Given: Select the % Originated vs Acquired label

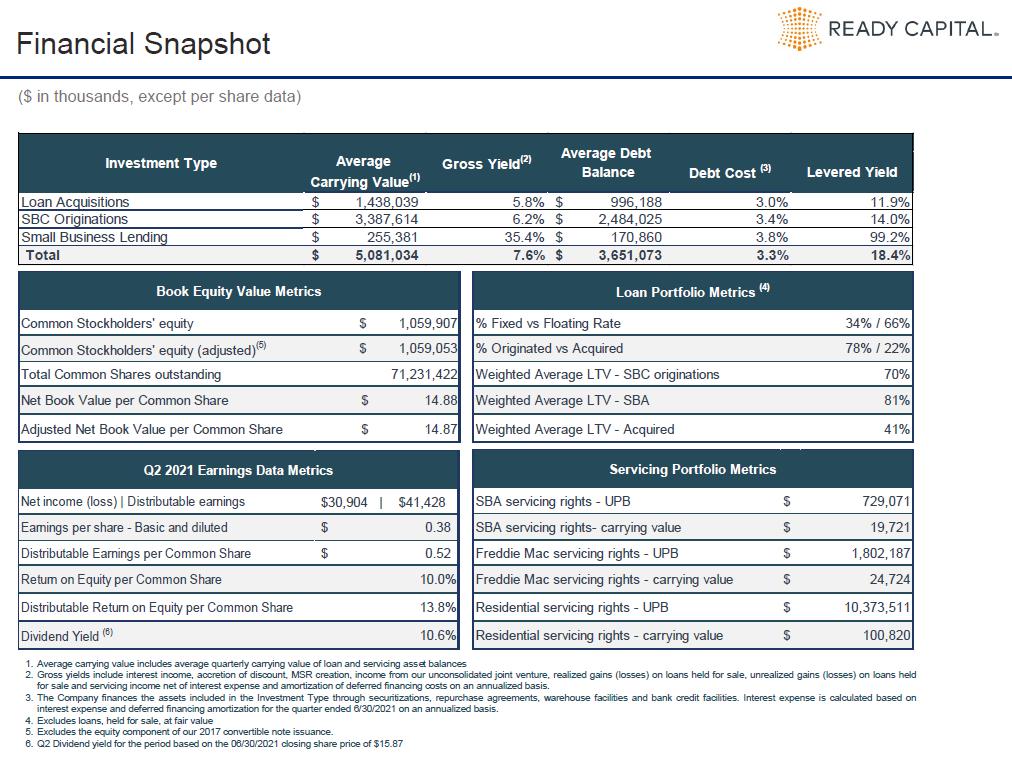Looking at the screenshot, I should click(549, 349).
